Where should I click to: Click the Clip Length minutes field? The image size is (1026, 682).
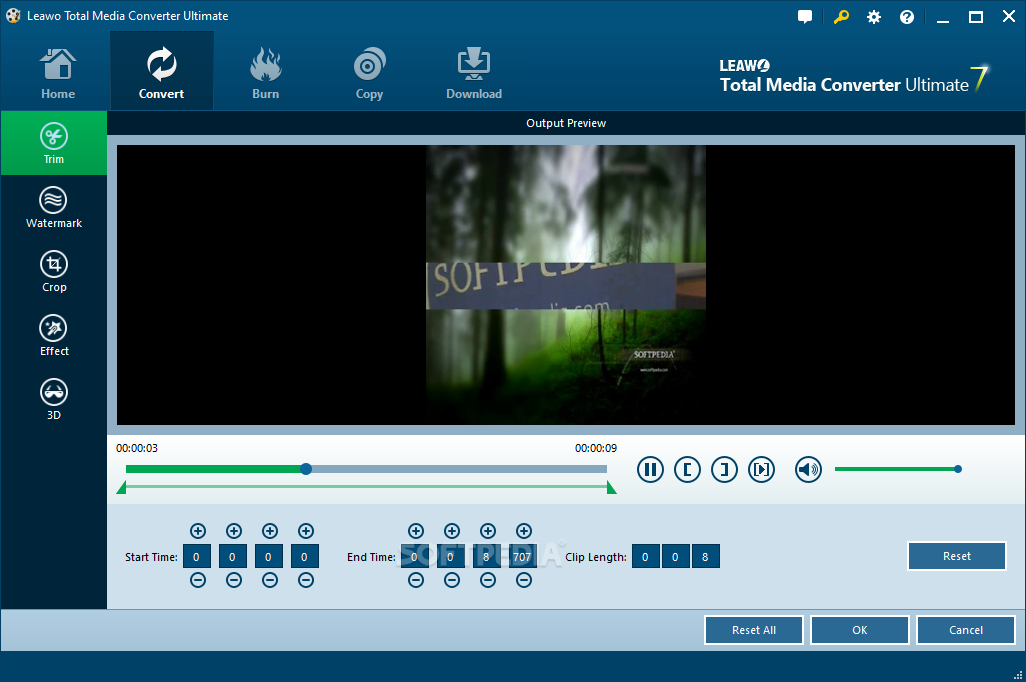675,556
